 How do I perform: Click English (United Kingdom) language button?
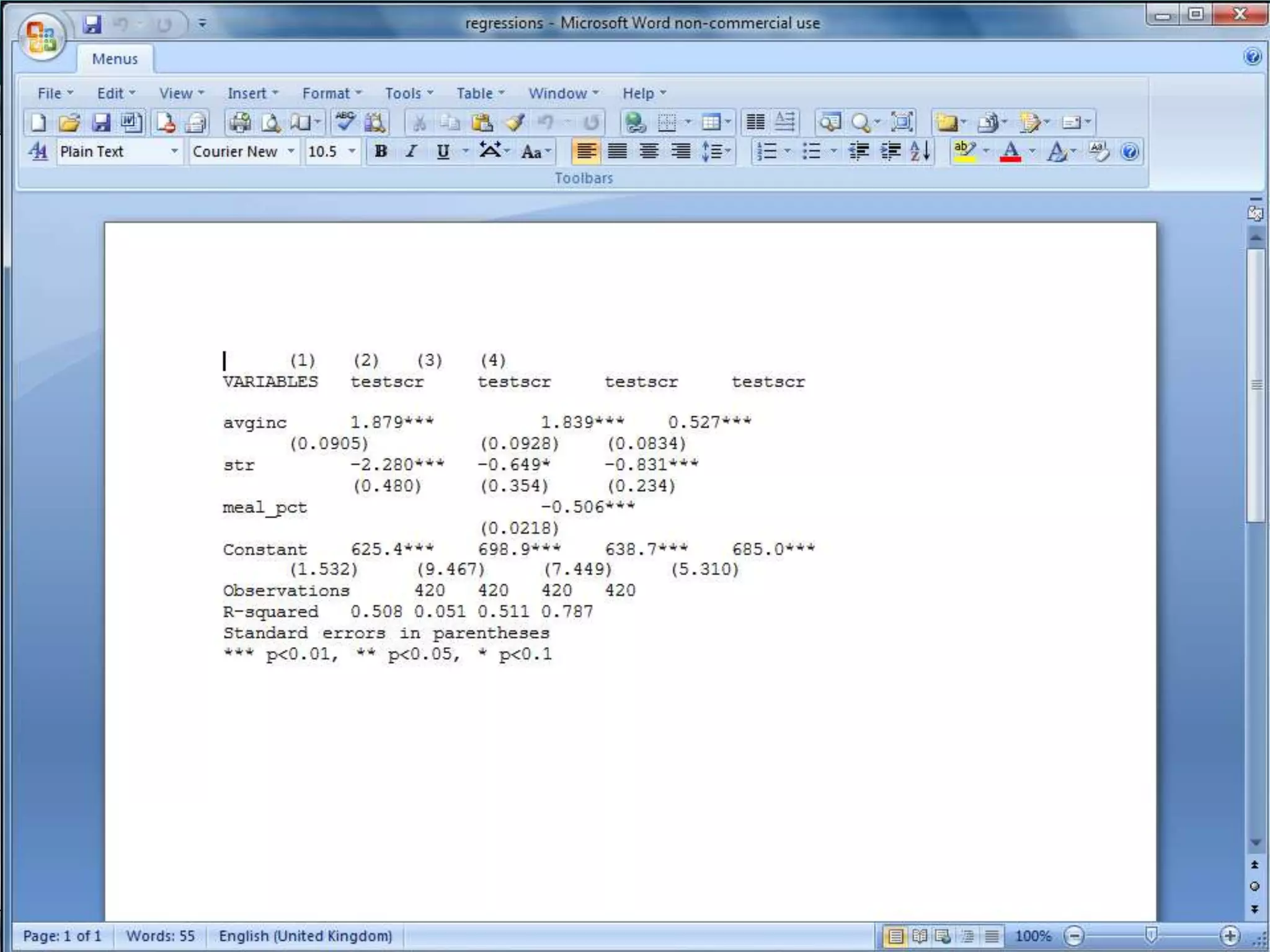click(x=305, y=935)
